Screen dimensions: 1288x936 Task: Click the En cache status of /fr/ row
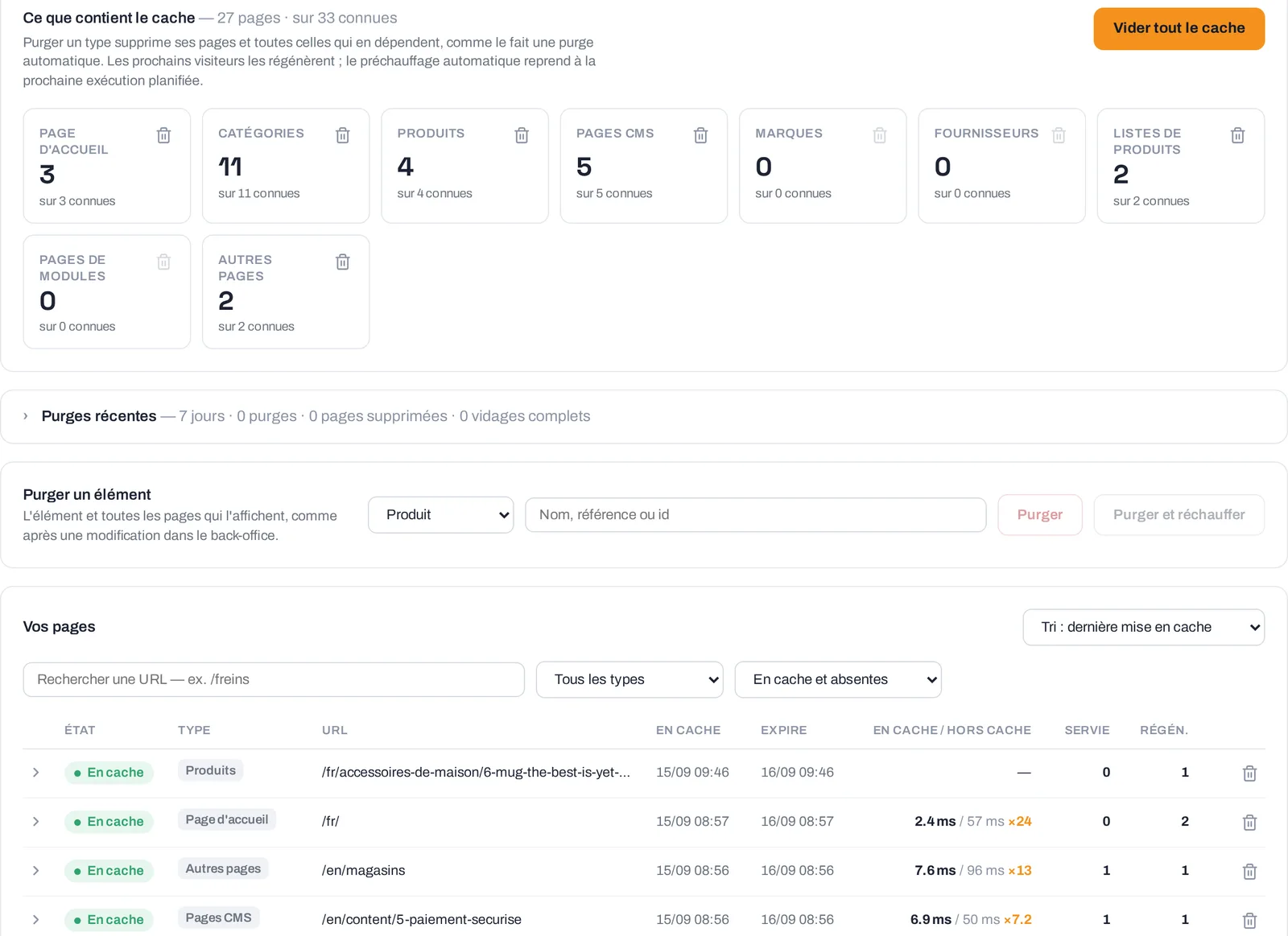point(109,822)
